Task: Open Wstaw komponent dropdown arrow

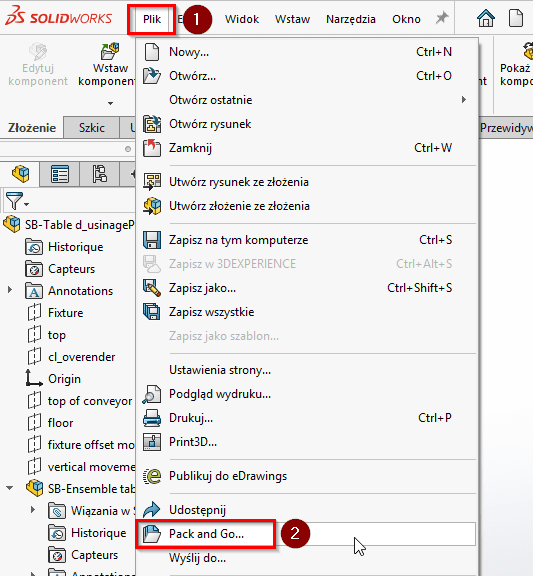Action: [x=110, y=104]
